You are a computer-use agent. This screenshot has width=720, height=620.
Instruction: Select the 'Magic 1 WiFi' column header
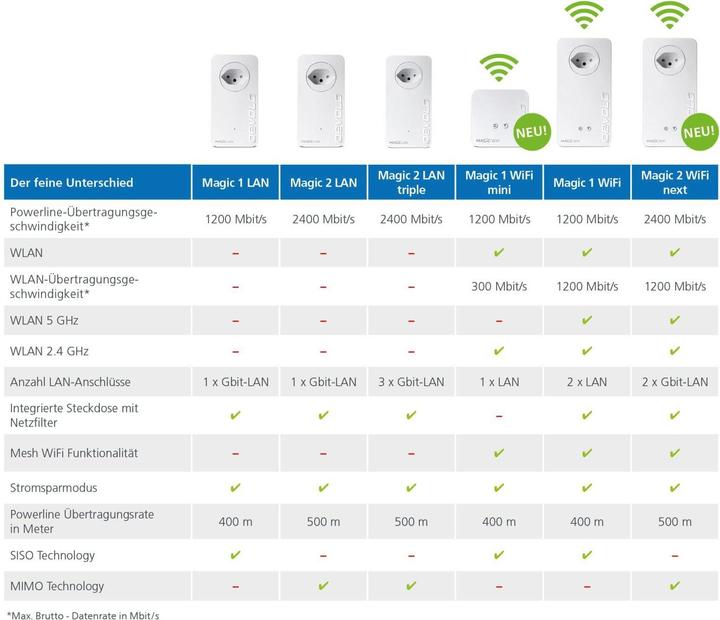click(587, 182)
